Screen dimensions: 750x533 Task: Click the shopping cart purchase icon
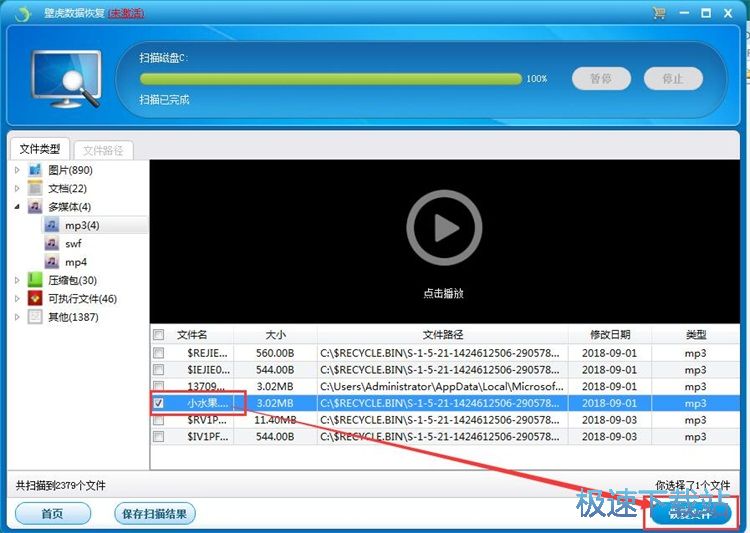(659, 13)
